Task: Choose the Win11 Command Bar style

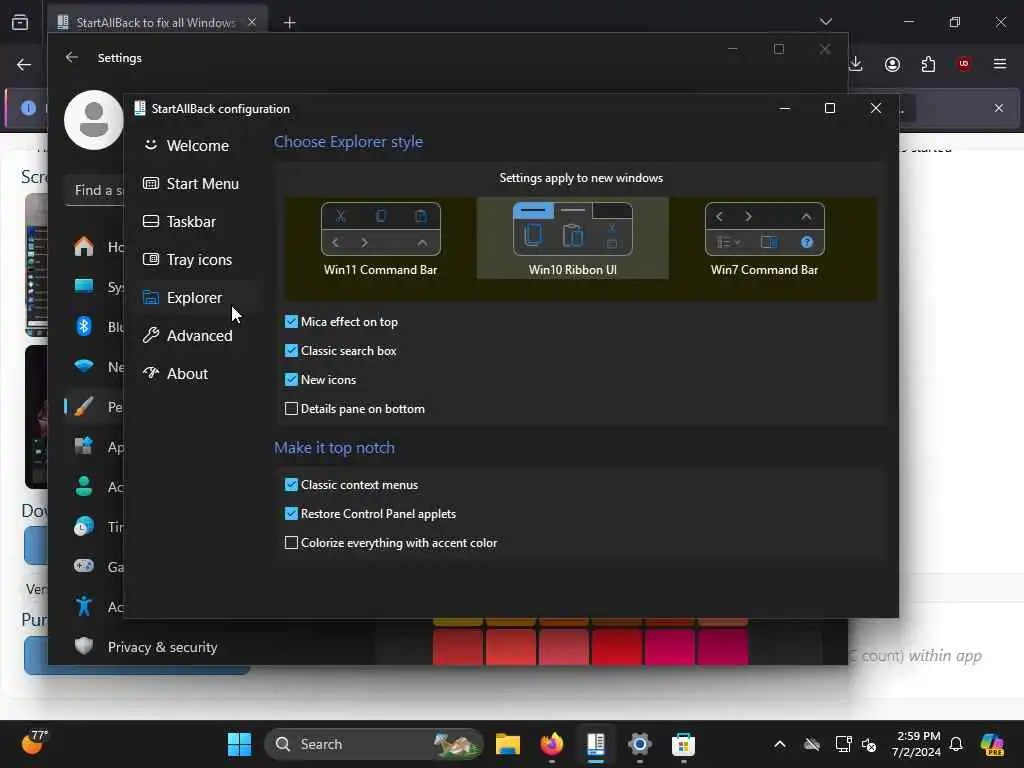Action: coord(381,238)
